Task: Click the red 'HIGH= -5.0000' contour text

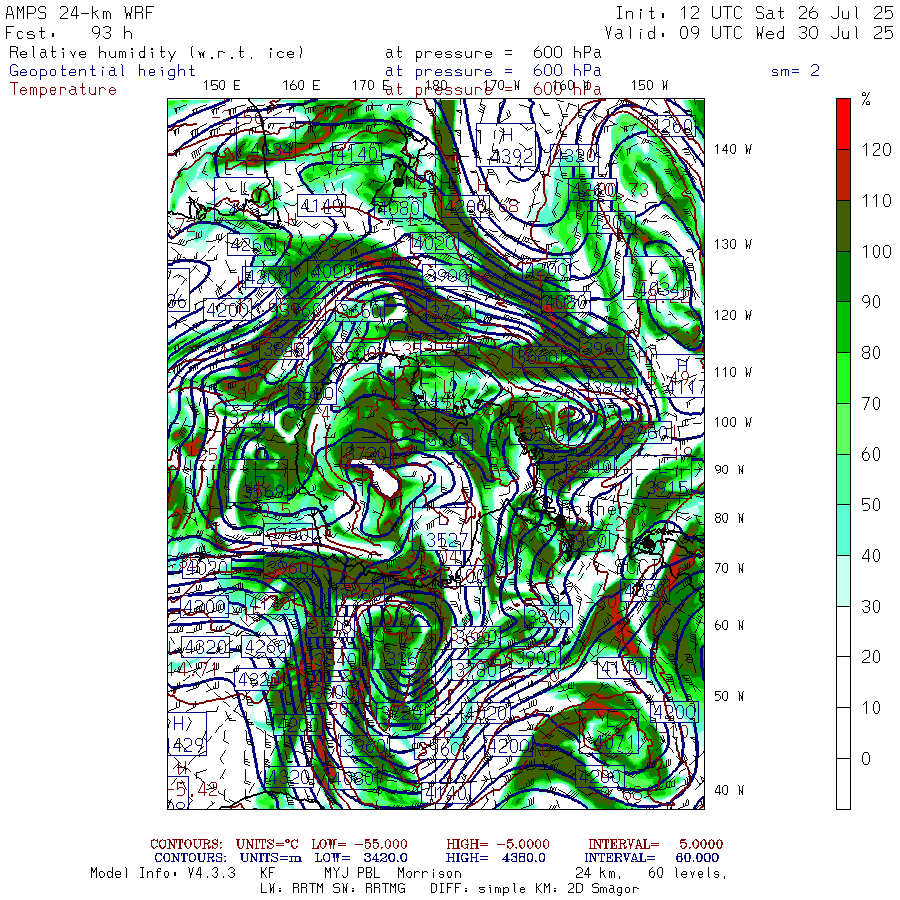Action: 498,844
